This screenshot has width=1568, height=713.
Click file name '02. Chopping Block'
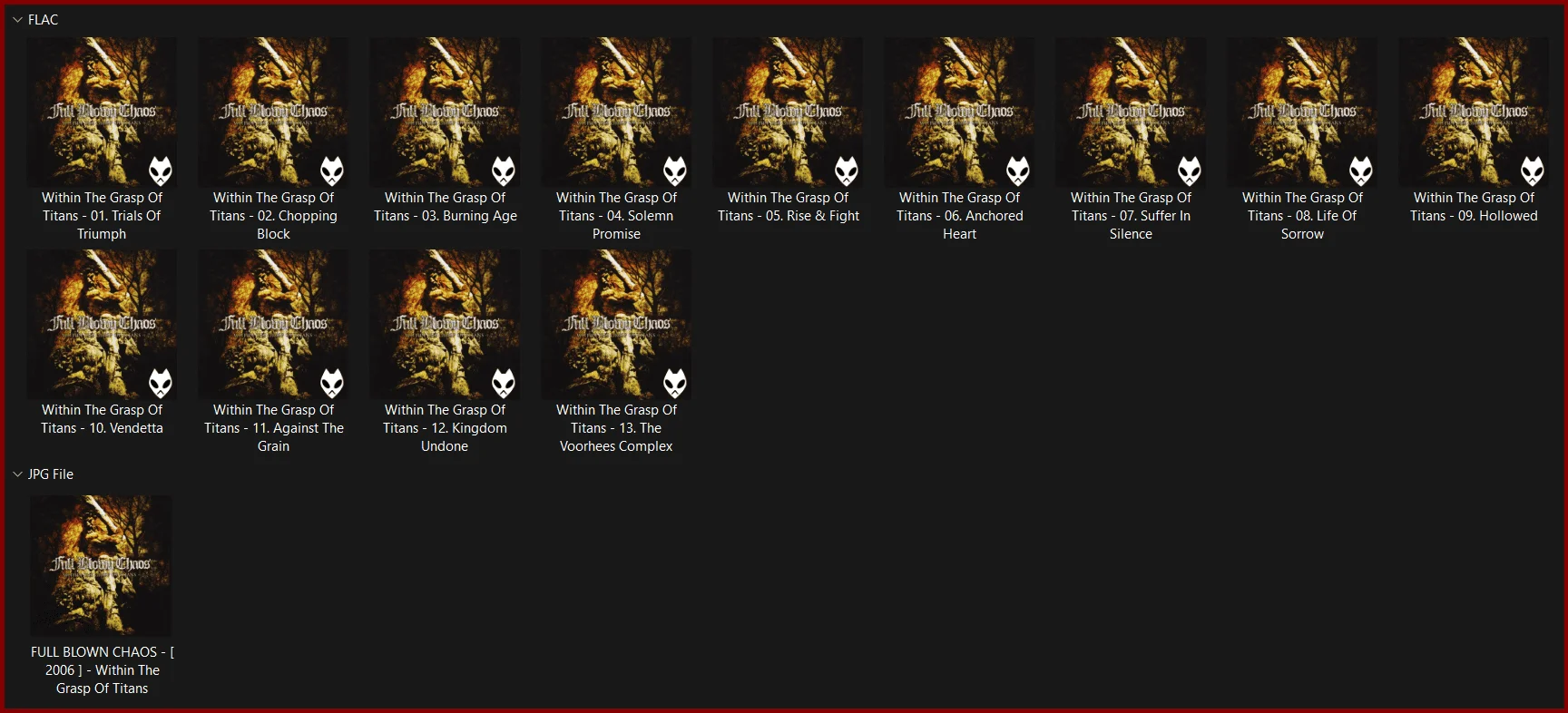pos(273,216)
